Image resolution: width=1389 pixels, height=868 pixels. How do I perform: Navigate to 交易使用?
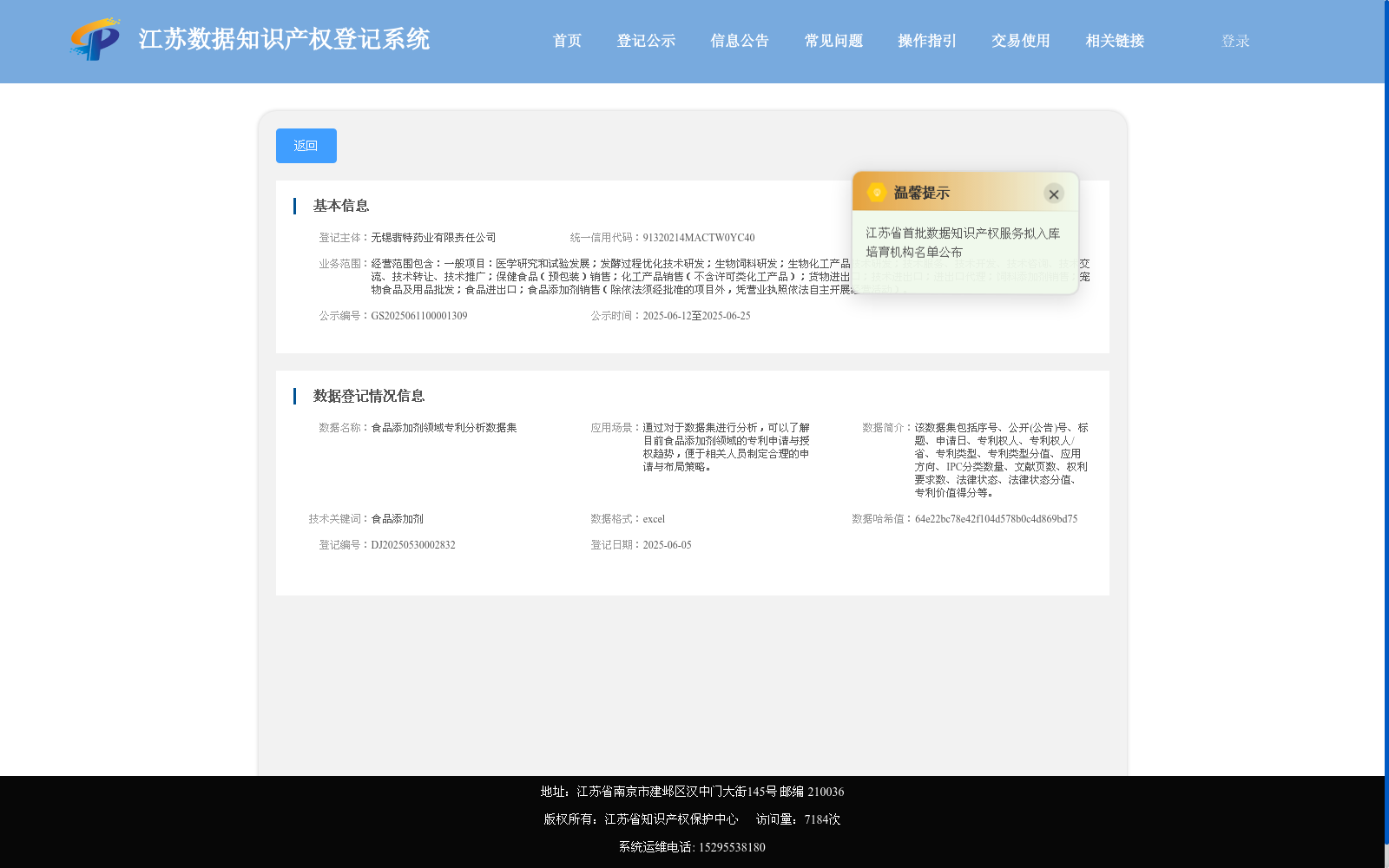(x=1021, y=41)
